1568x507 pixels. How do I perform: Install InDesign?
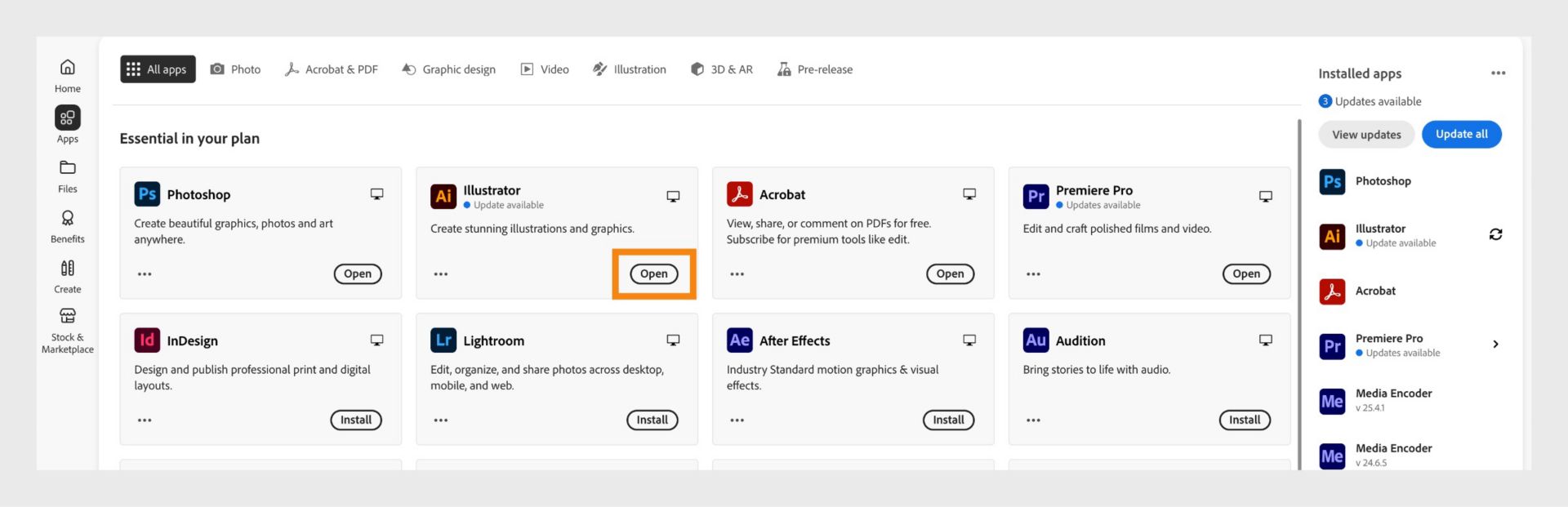[x=355, y=420]
